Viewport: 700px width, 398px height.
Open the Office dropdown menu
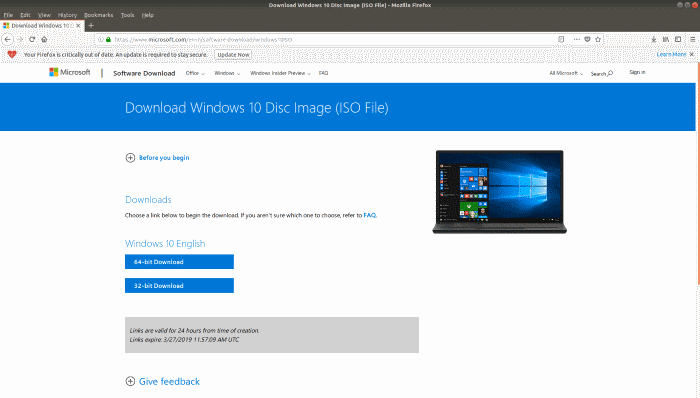(195, 73)
